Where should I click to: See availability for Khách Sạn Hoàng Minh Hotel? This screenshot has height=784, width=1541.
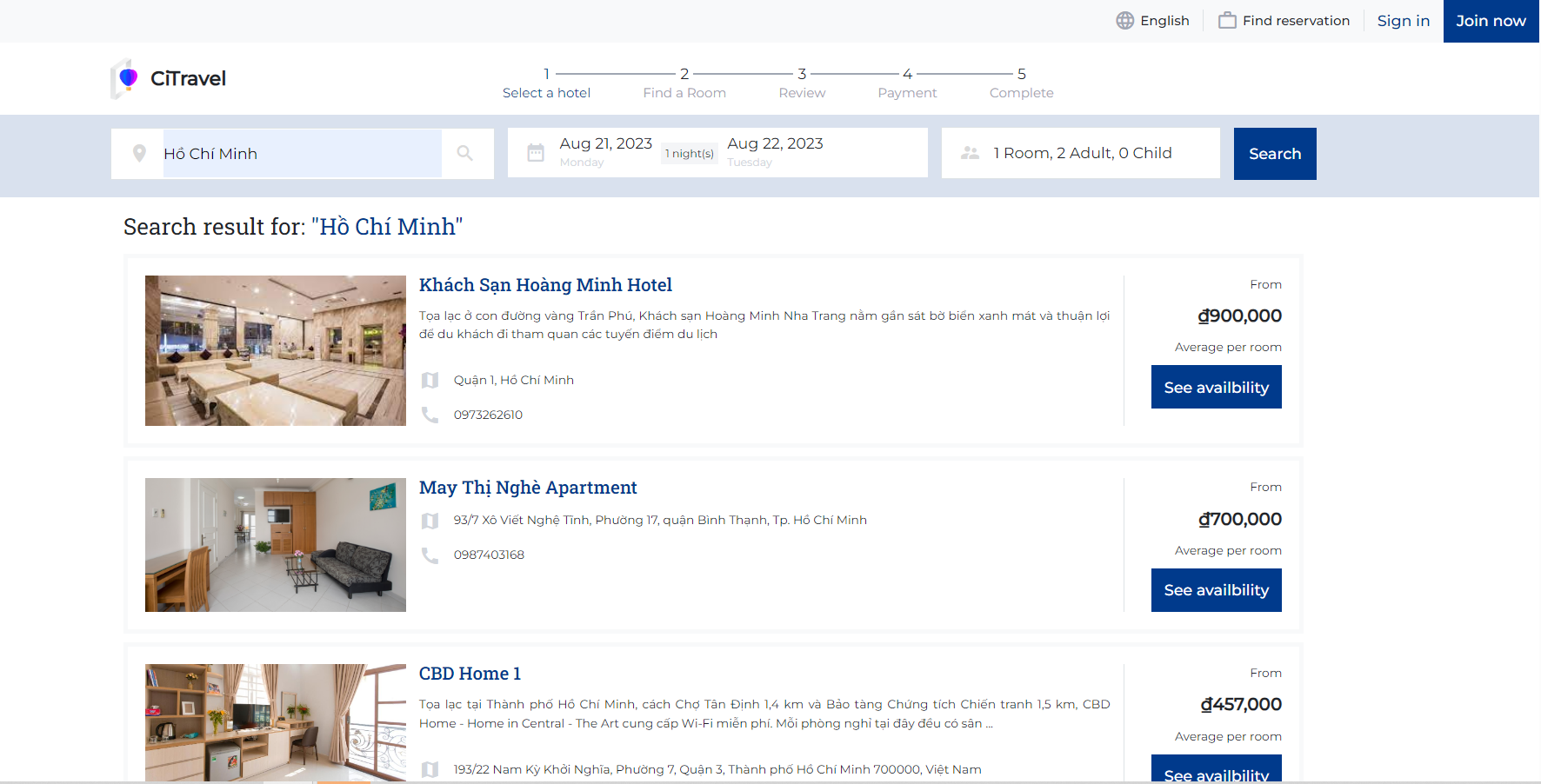point(1216,387)
